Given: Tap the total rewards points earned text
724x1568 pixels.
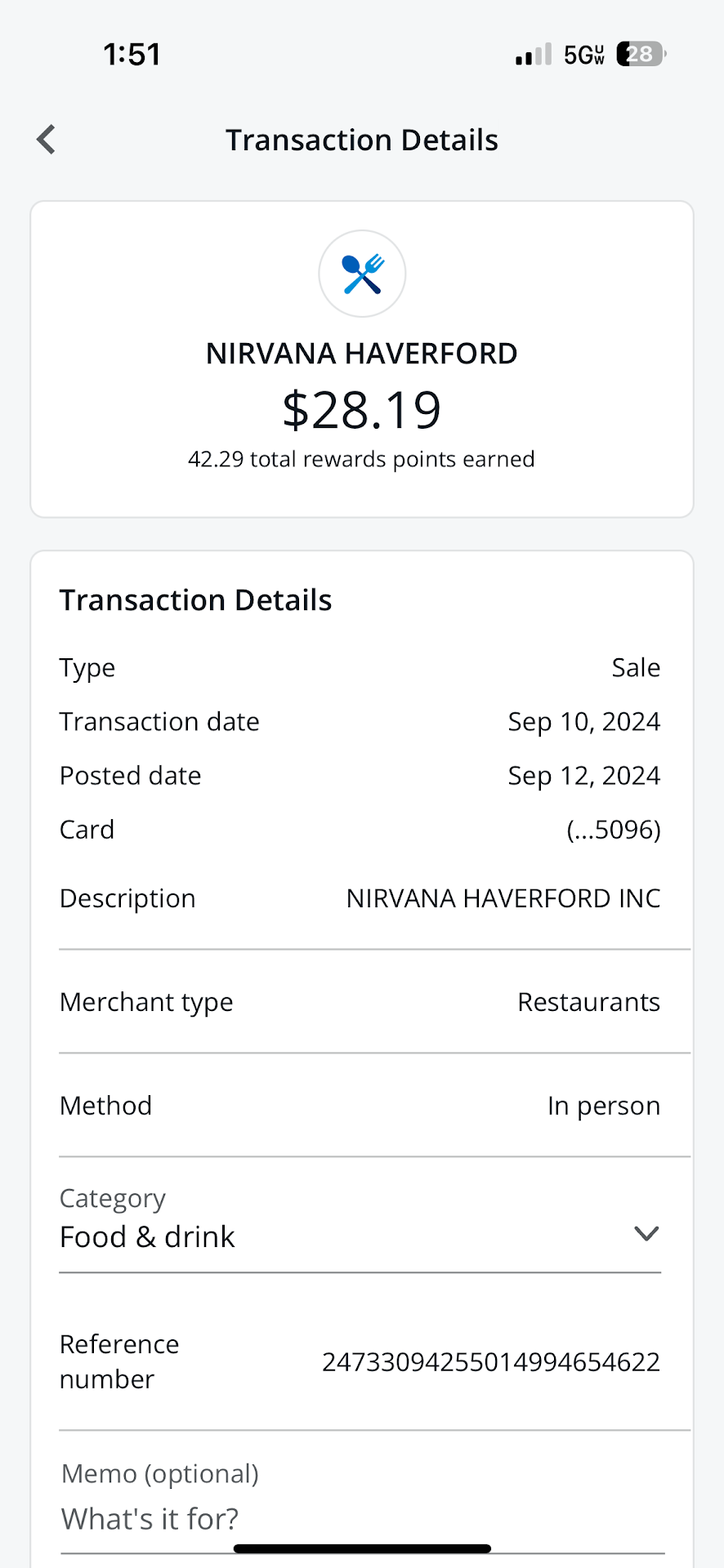Looking at the screenshot, I should click(x=361, y=459).
